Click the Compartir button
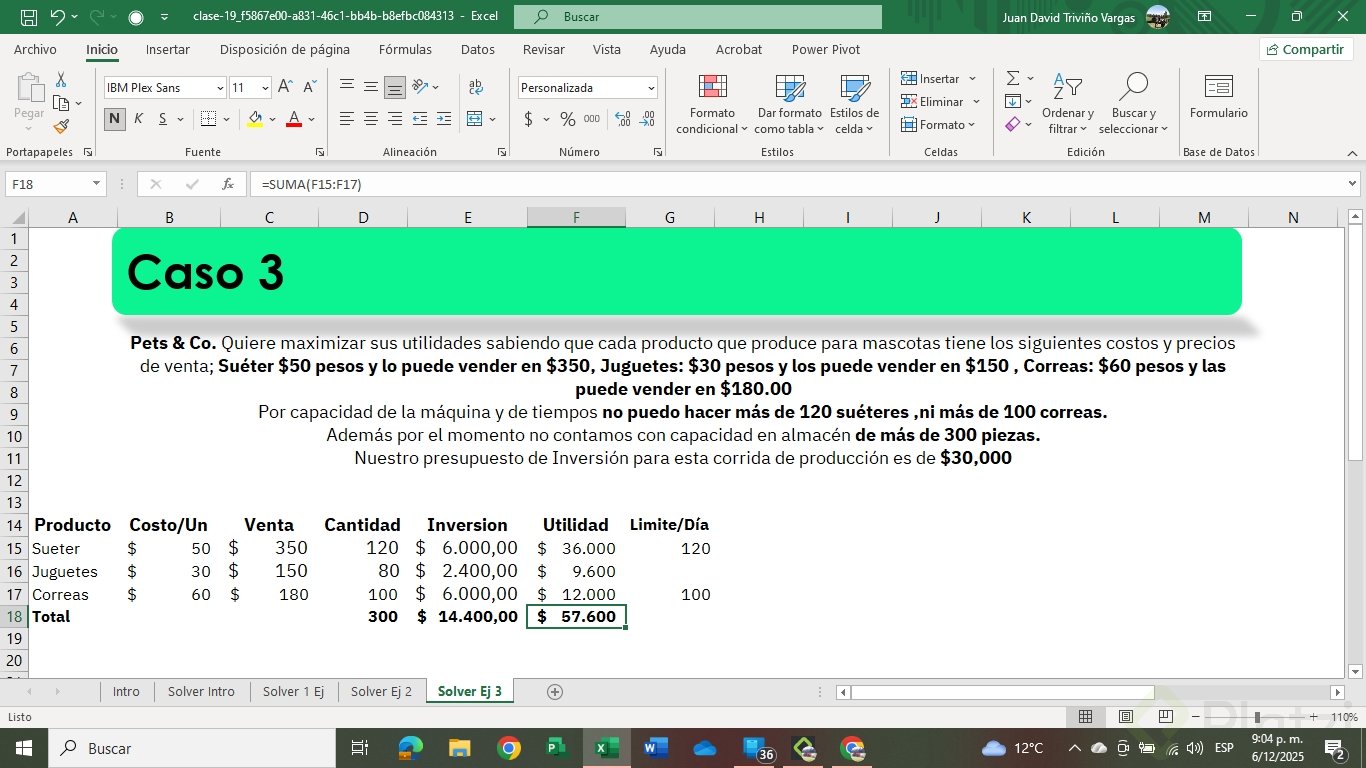Viewport: 1366px width, 768px height. 1306,49
